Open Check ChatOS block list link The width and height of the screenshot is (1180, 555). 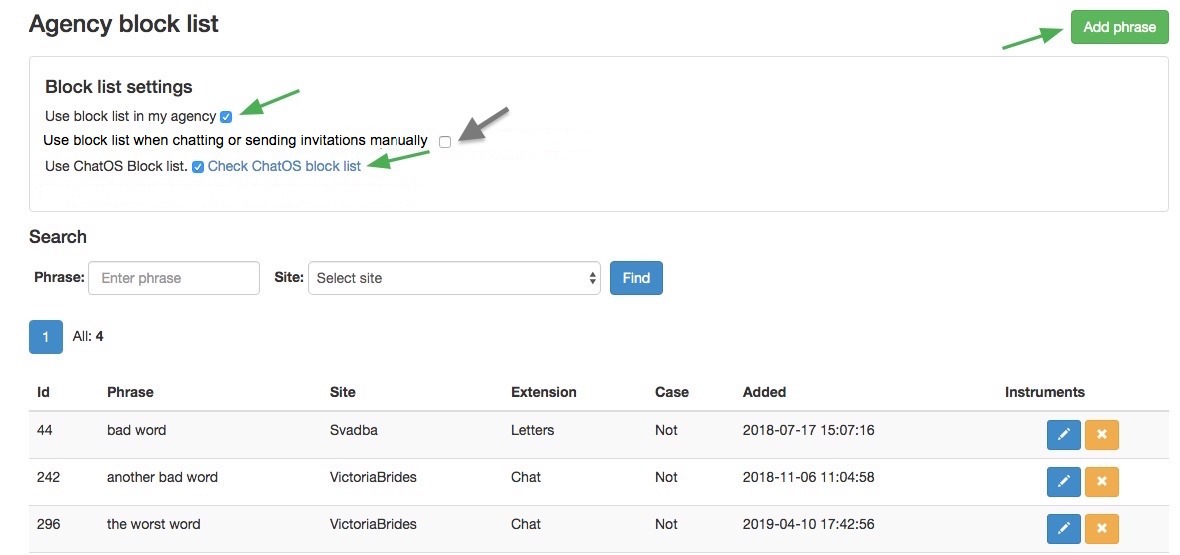[284, 166]
